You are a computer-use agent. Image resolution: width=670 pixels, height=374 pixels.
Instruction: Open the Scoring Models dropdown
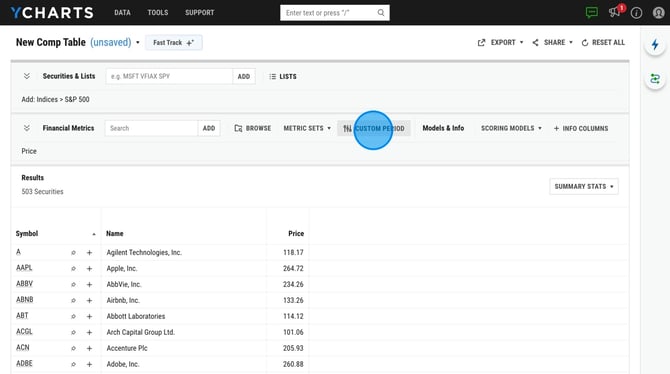coord(511,128)
